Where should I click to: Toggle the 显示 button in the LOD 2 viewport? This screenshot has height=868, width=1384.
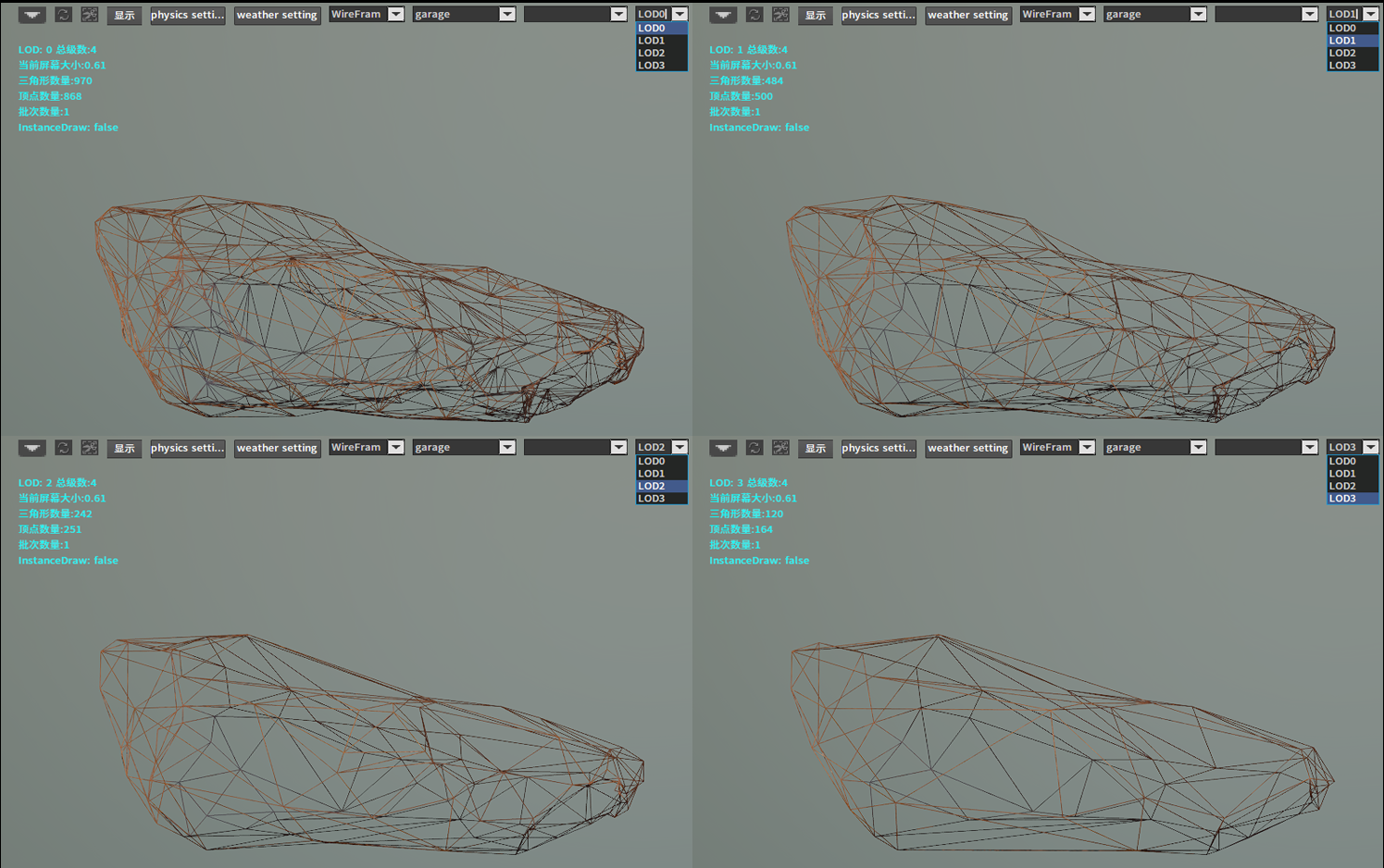pyautogui.click(x=124, y=448)
